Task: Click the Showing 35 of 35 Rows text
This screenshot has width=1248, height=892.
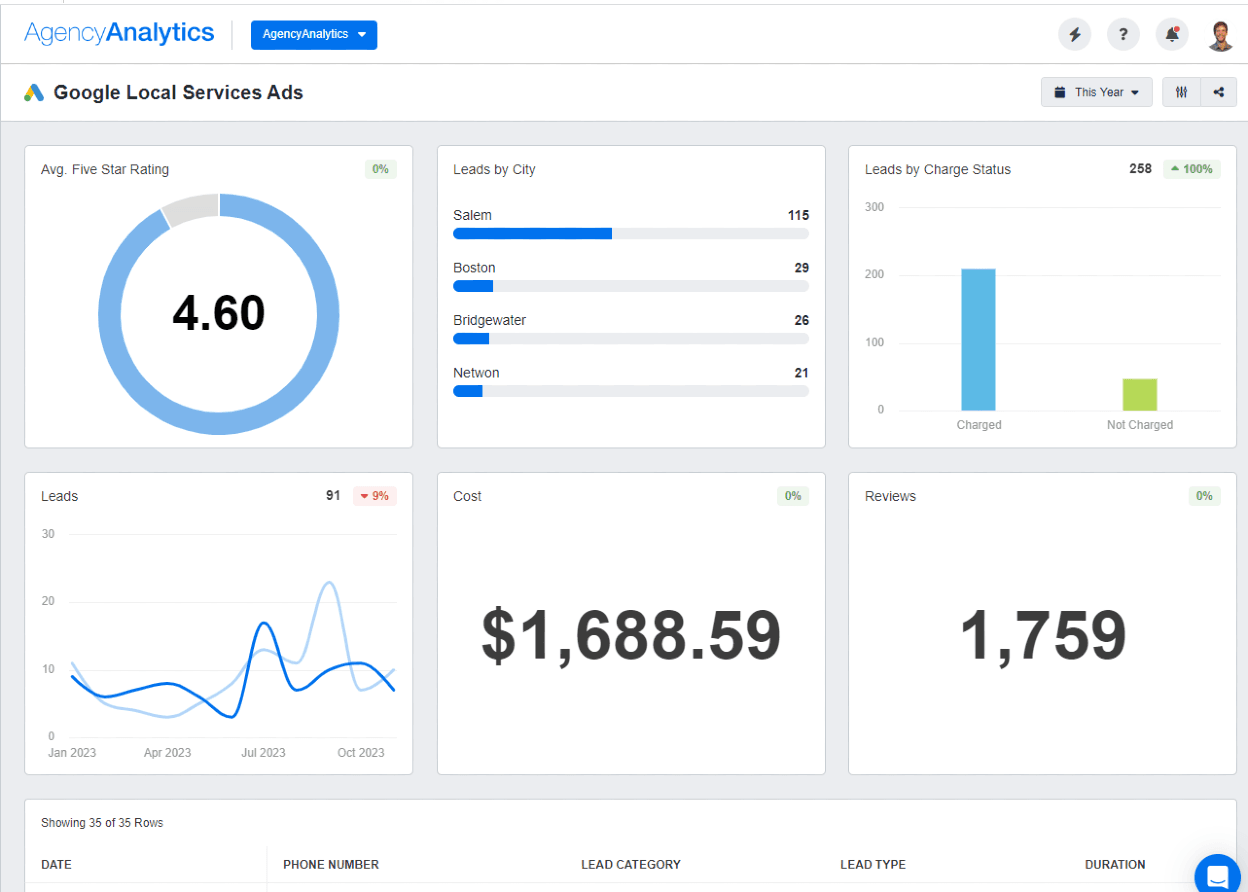Action: (x=101, y=822)
